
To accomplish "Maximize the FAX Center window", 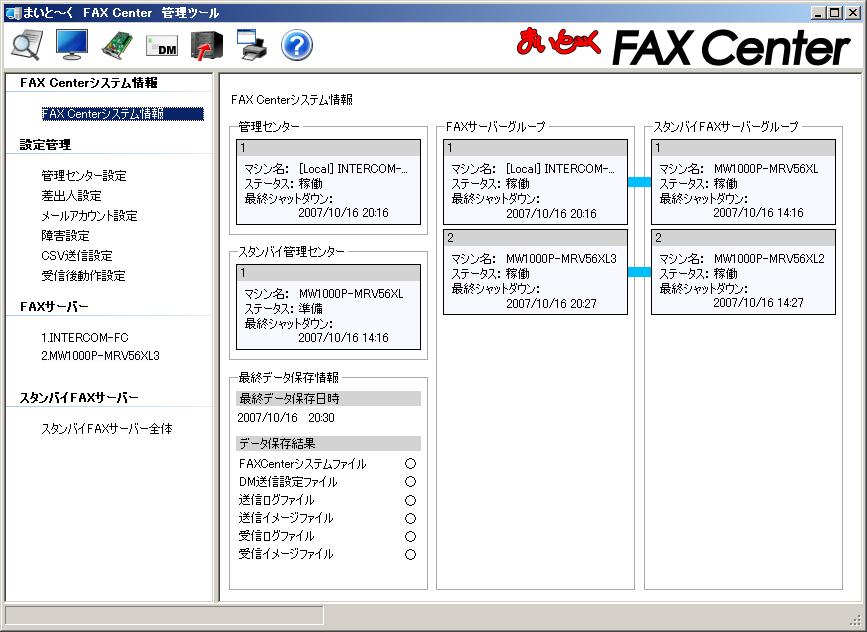I will (835, 13).
